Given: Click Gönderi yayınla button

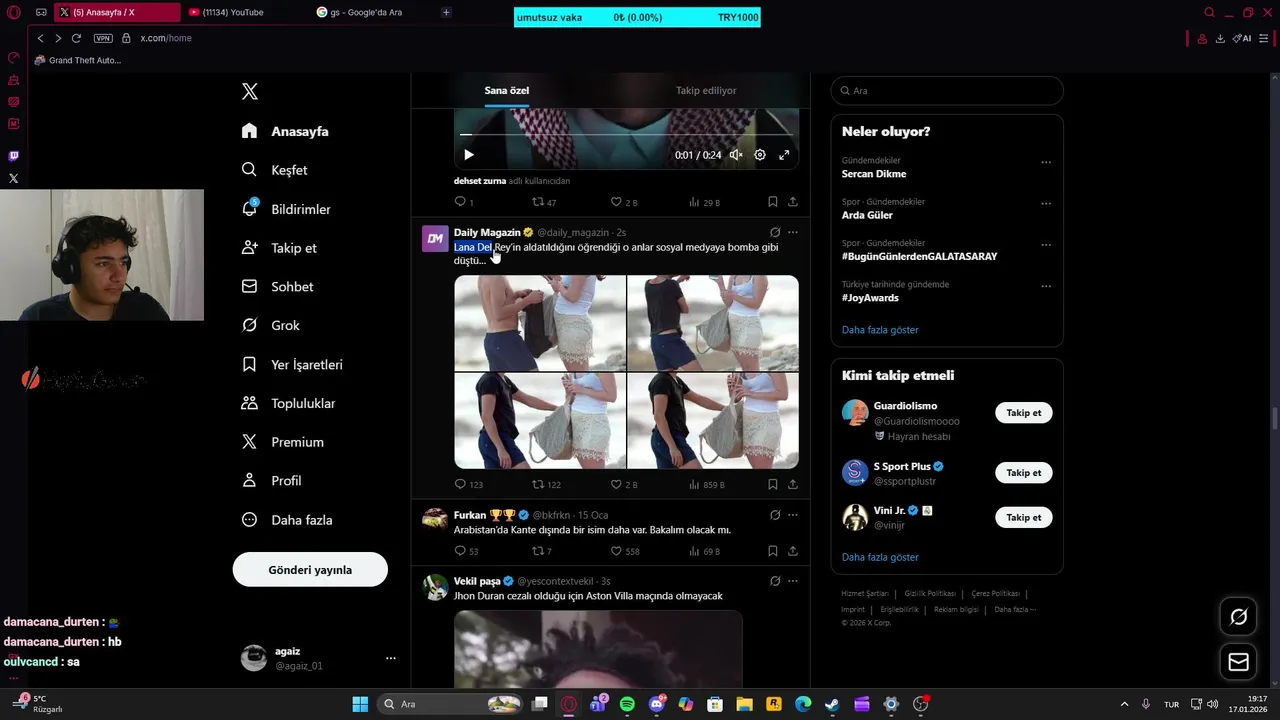Looking at the screenshot, I should pos(310,570).
